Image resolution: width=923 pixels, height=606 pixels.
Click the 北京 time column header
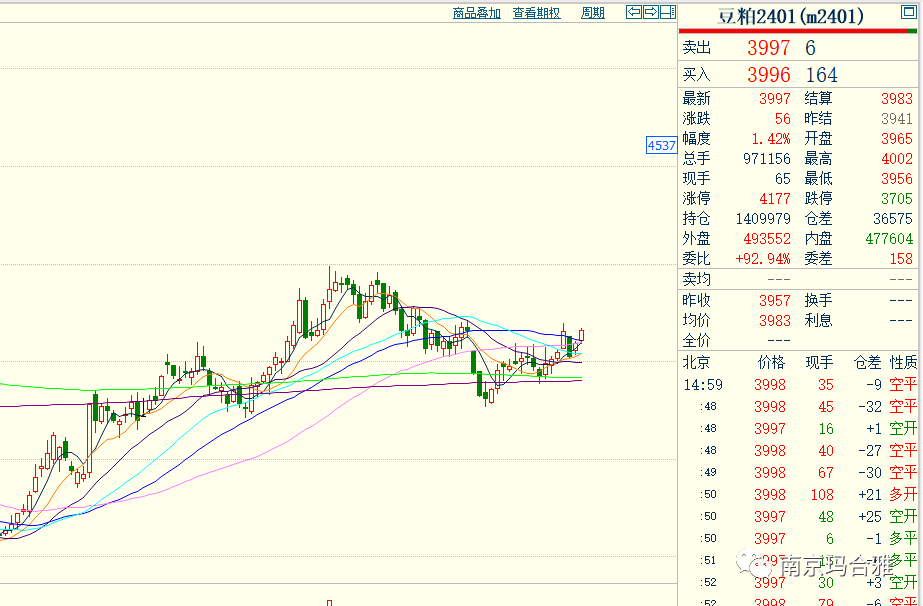pos(696,363)
